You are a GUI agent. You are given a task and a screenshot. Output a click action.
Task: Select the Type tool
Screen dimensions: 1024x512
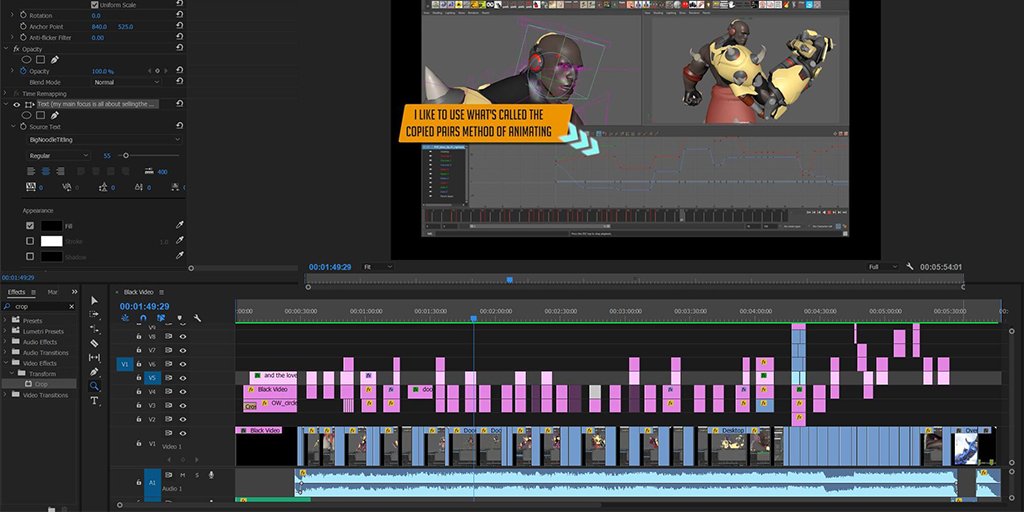coord(94,400)
